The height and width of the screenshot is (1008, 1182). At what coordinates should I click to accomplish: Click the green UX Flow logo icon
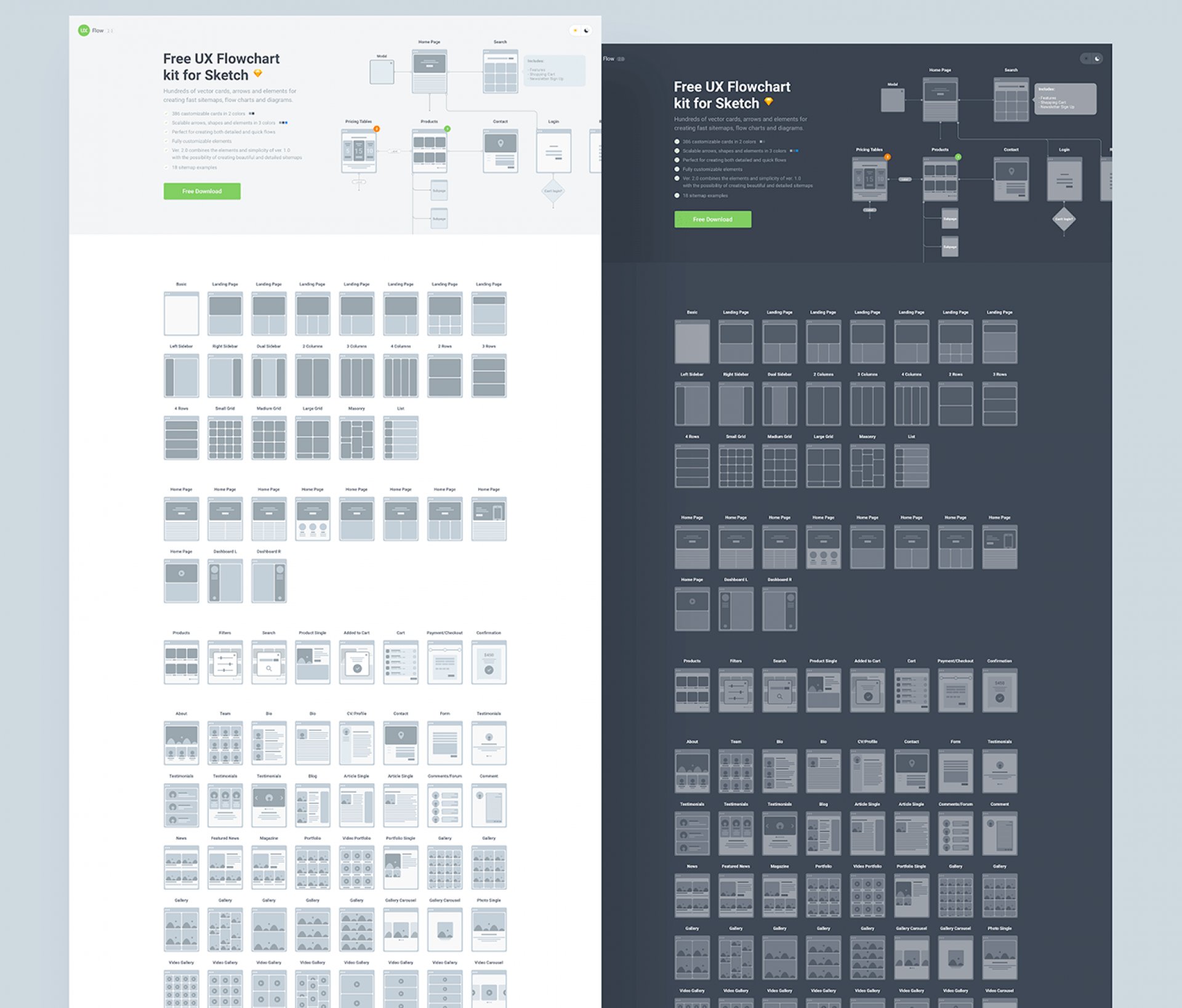[84, 30]
